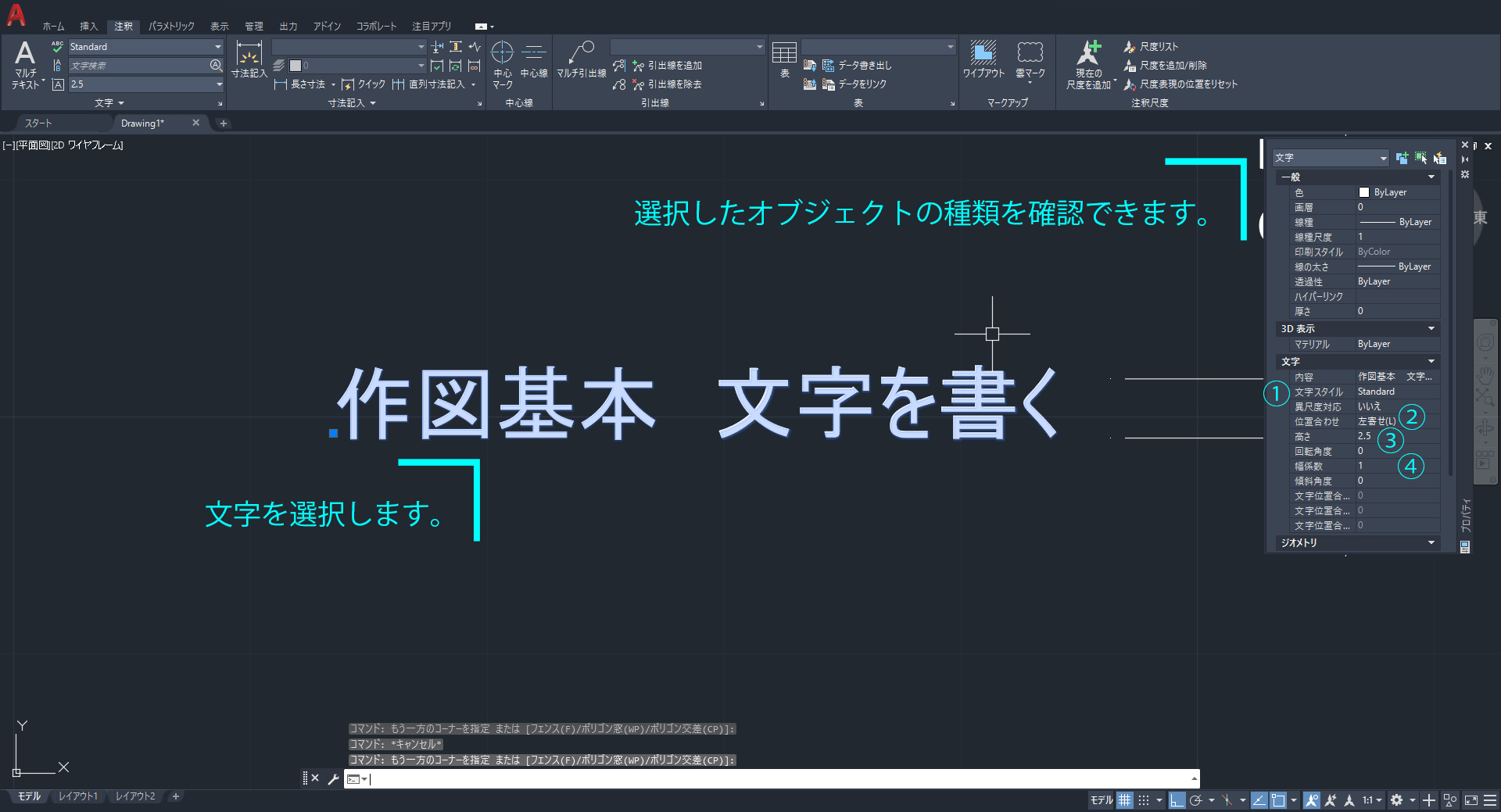Switch to the ホーム ribbon tab
Viewport: 1501px width, 812px height.
pos(53,27)
